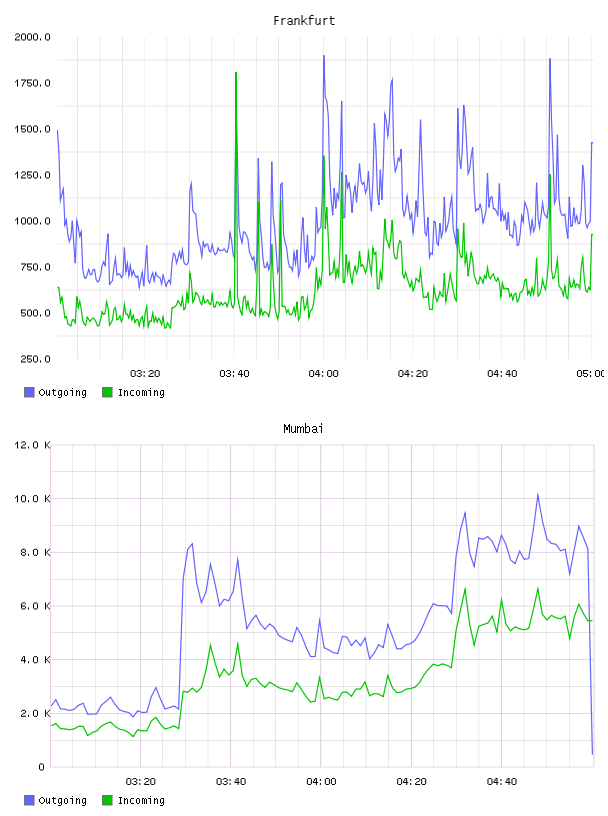Viewport: 608px width, 816px height.
Task: Click the 1250.0 y-axis label in Frankfurt chart
Action: [32, 175]
